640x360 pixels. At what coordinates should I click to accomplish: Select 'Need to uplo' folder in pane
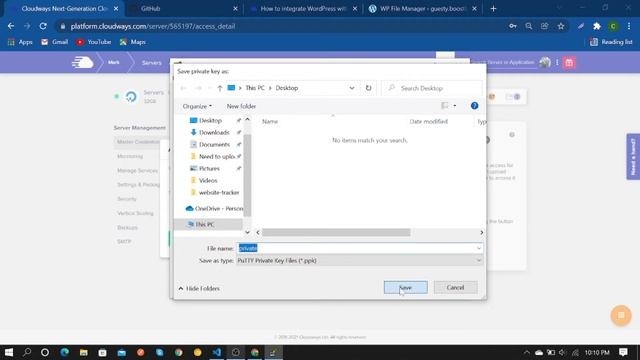[216, 156]
